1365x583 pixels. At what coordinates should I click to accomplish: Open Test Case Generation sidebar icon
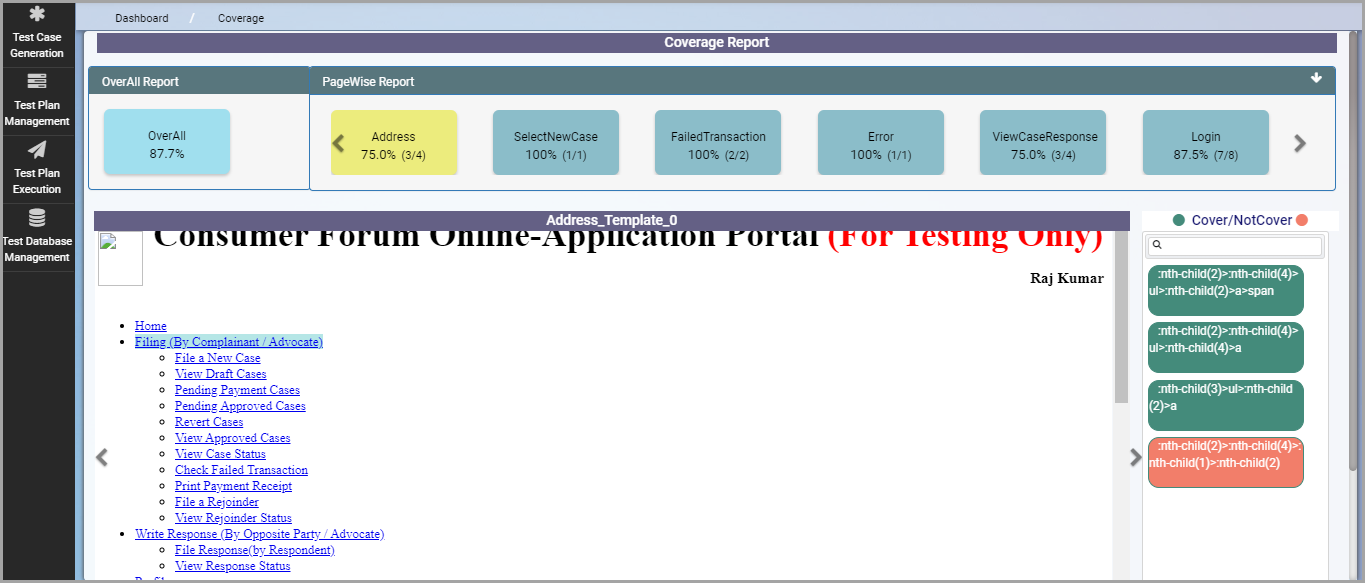tap(37, 15)
